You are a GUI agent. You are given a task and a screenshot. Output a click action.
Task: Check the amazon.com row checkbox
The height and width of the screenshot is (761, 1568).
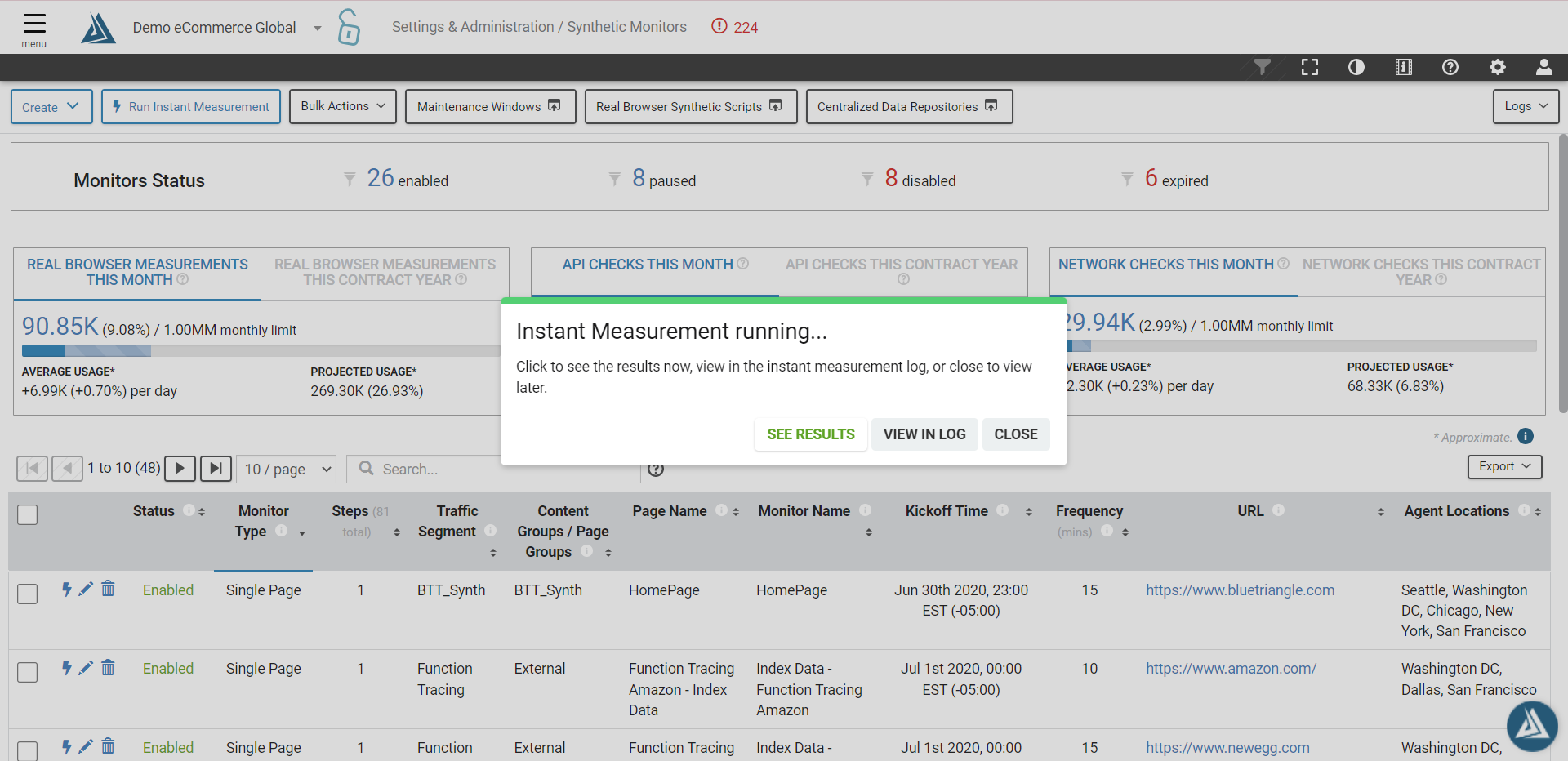point(28,672)
